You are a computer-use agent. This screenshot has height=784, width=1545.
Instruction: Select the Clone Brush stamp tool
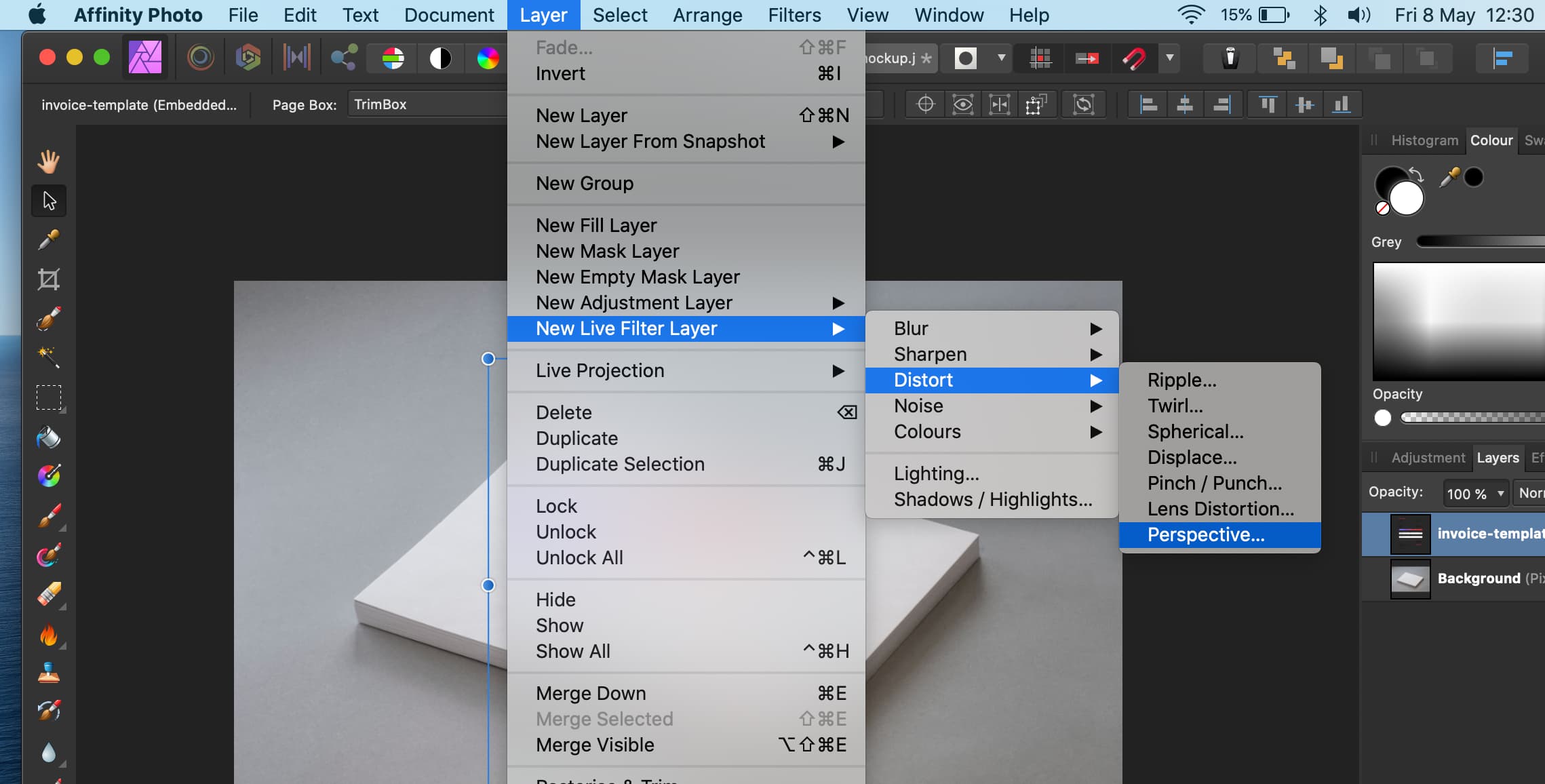point(48,673)
